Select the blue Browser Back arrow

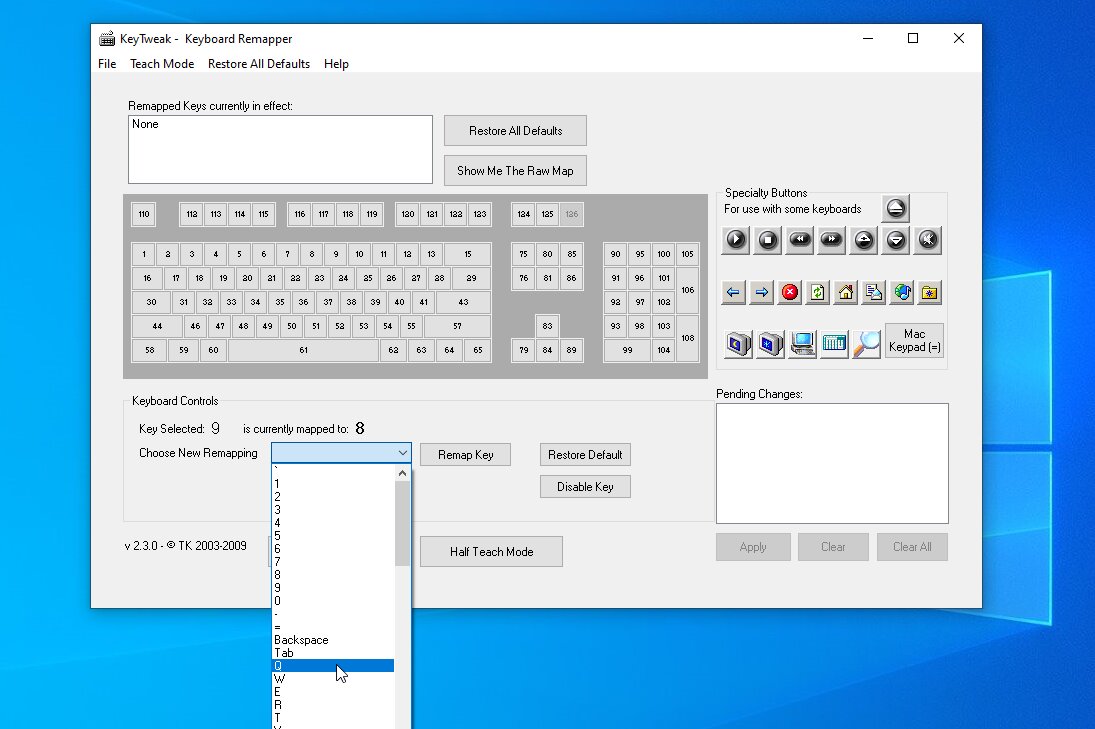(734, 292)
